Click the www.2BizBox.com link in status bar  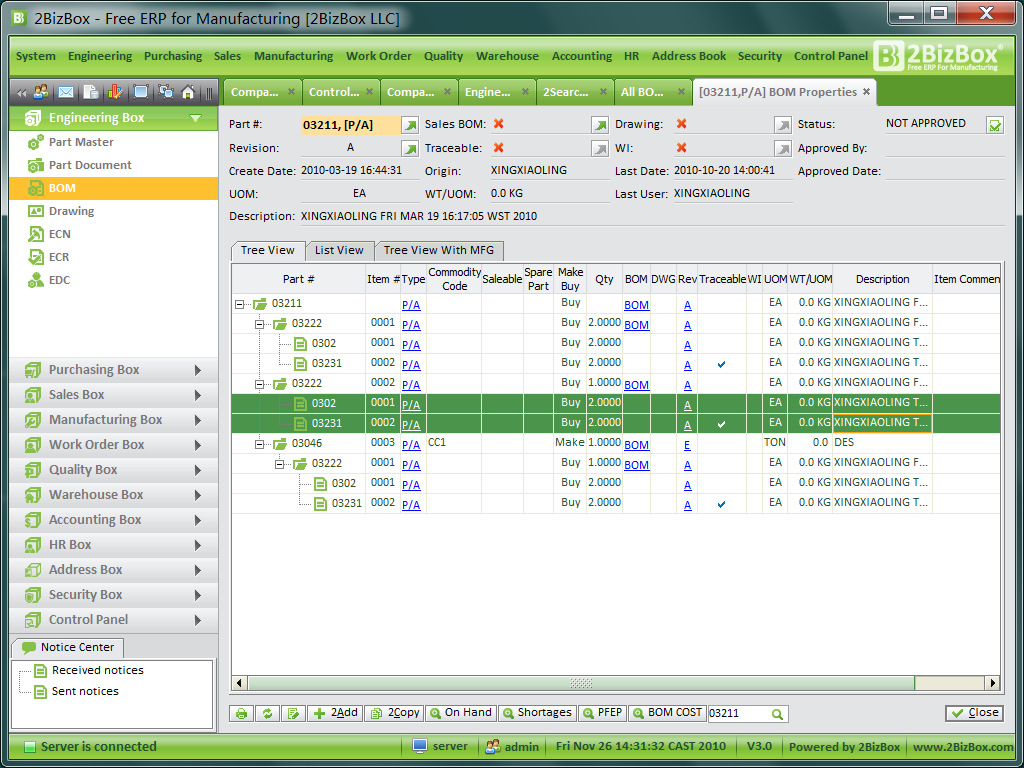click(963, 747)
